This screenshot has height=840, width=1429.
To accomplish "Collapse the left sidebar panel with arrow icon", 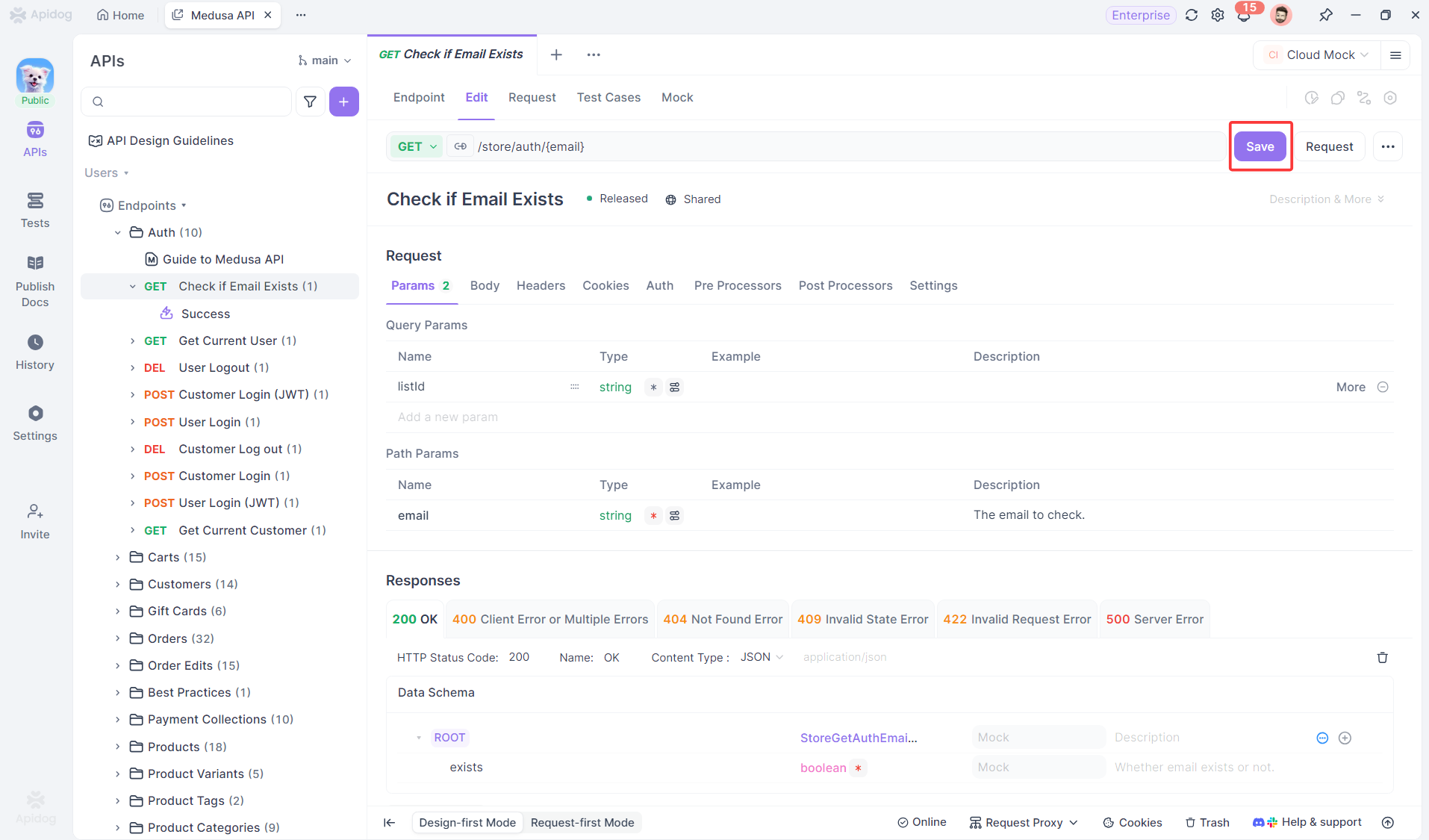I will pyautogui.click(x=389, y=822).
